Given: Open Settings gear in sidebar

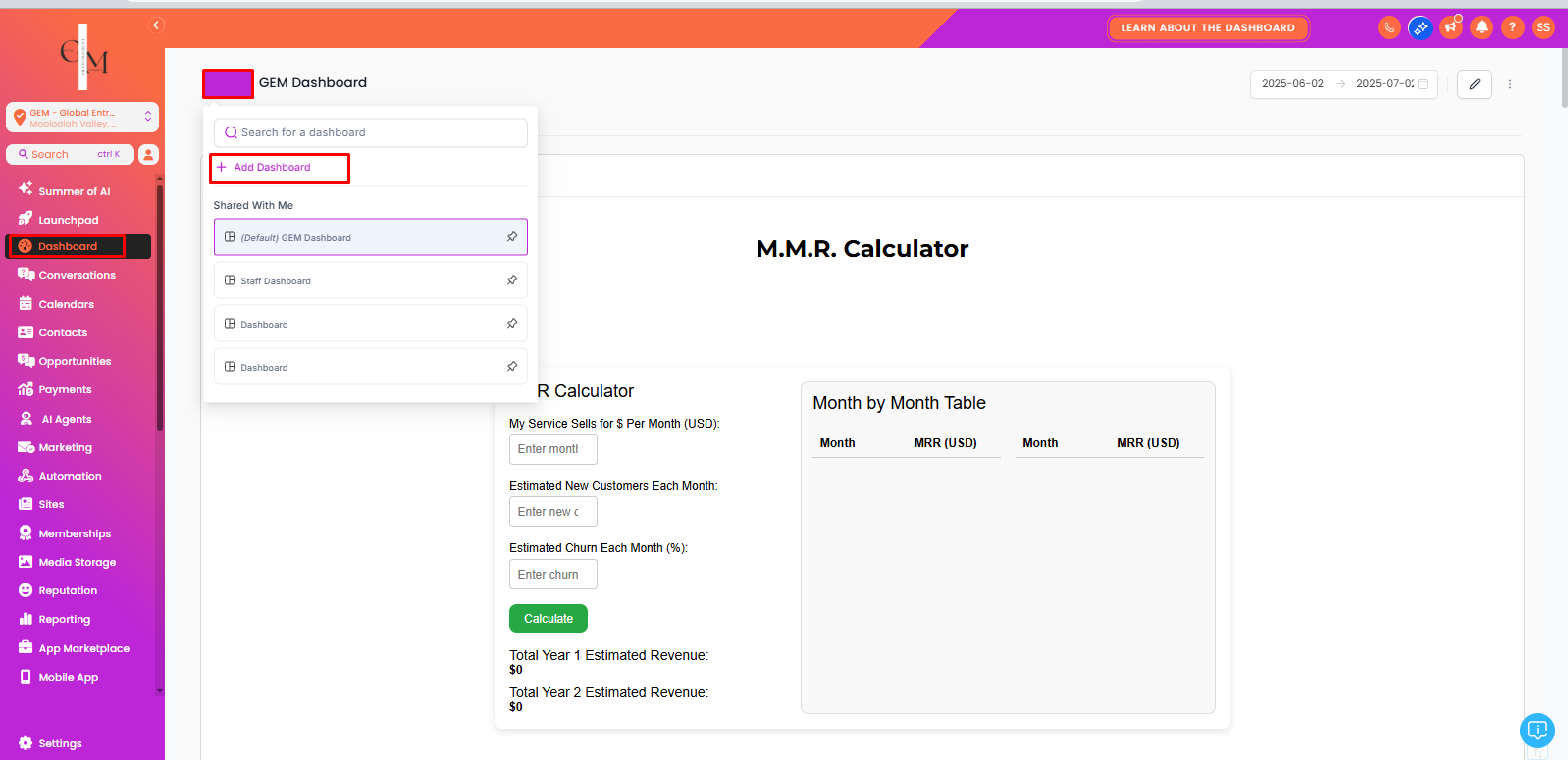Looking at the screenshot, I should 26,743.
